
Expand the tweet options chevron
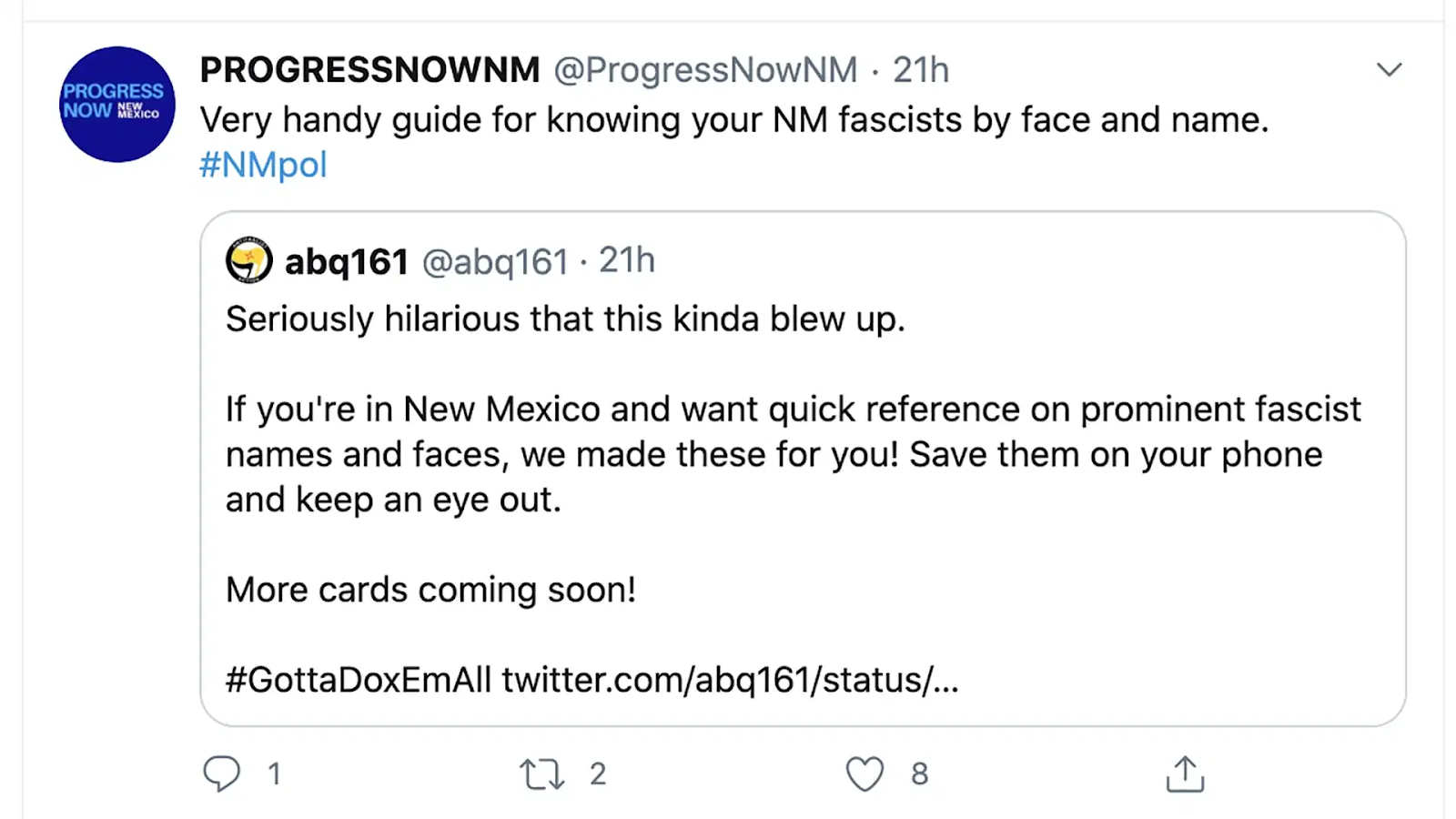pos(1389,69)
